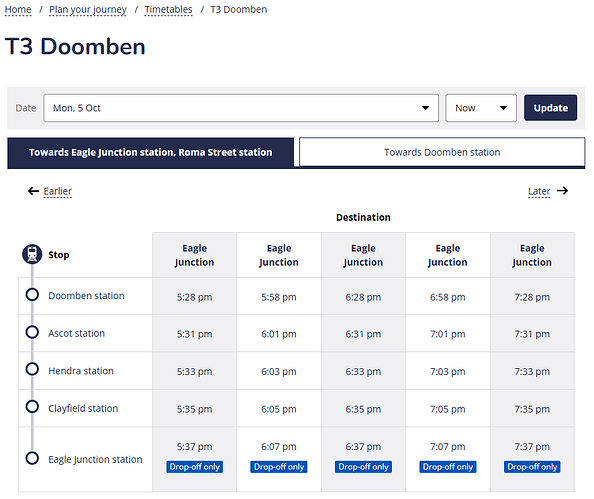Viewport: 594px width, 499px height.
Task: Open the Now time dropdown
Action: 481,108
